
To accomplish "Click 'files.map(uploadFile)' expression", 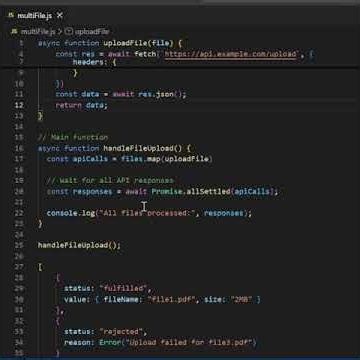I will 167,159.
